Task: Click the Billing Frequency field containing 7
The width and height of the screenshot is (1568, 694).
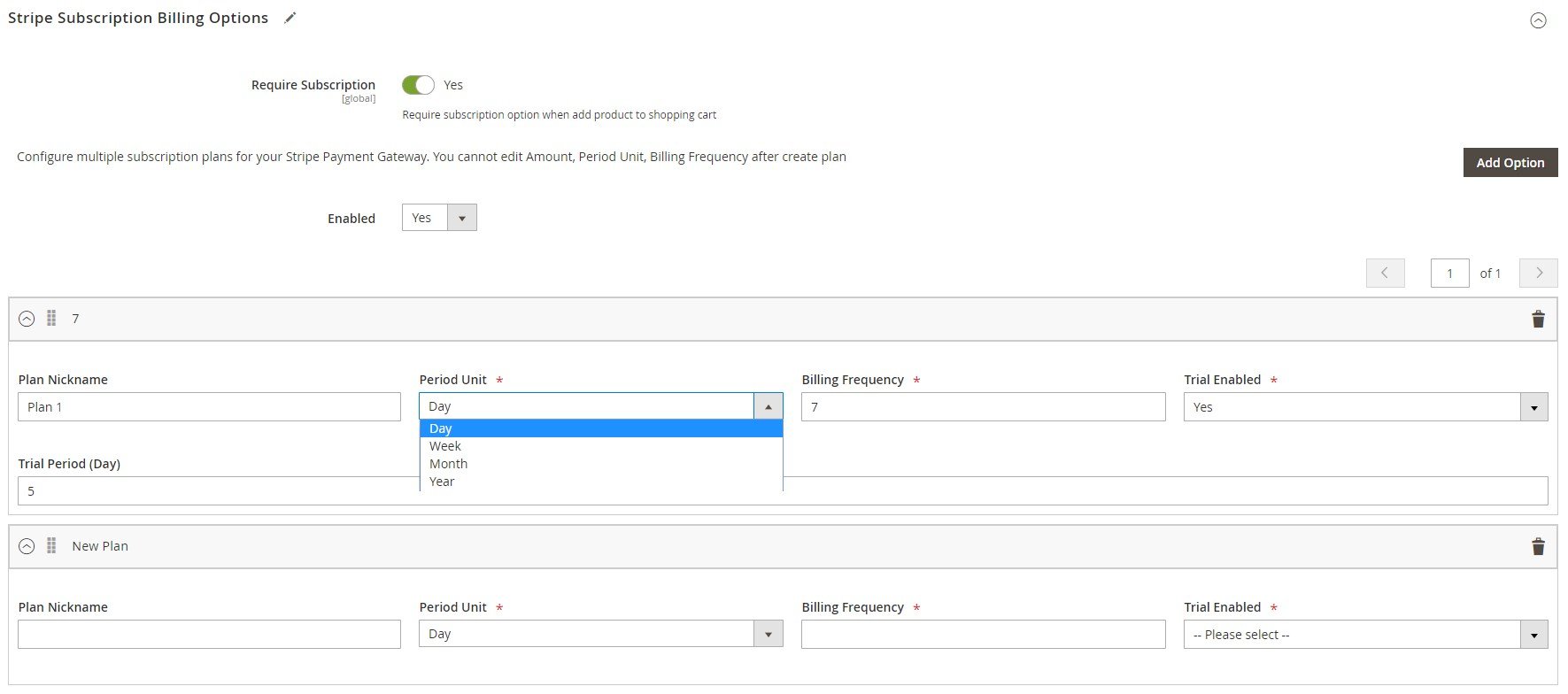Action: point(984,407)
